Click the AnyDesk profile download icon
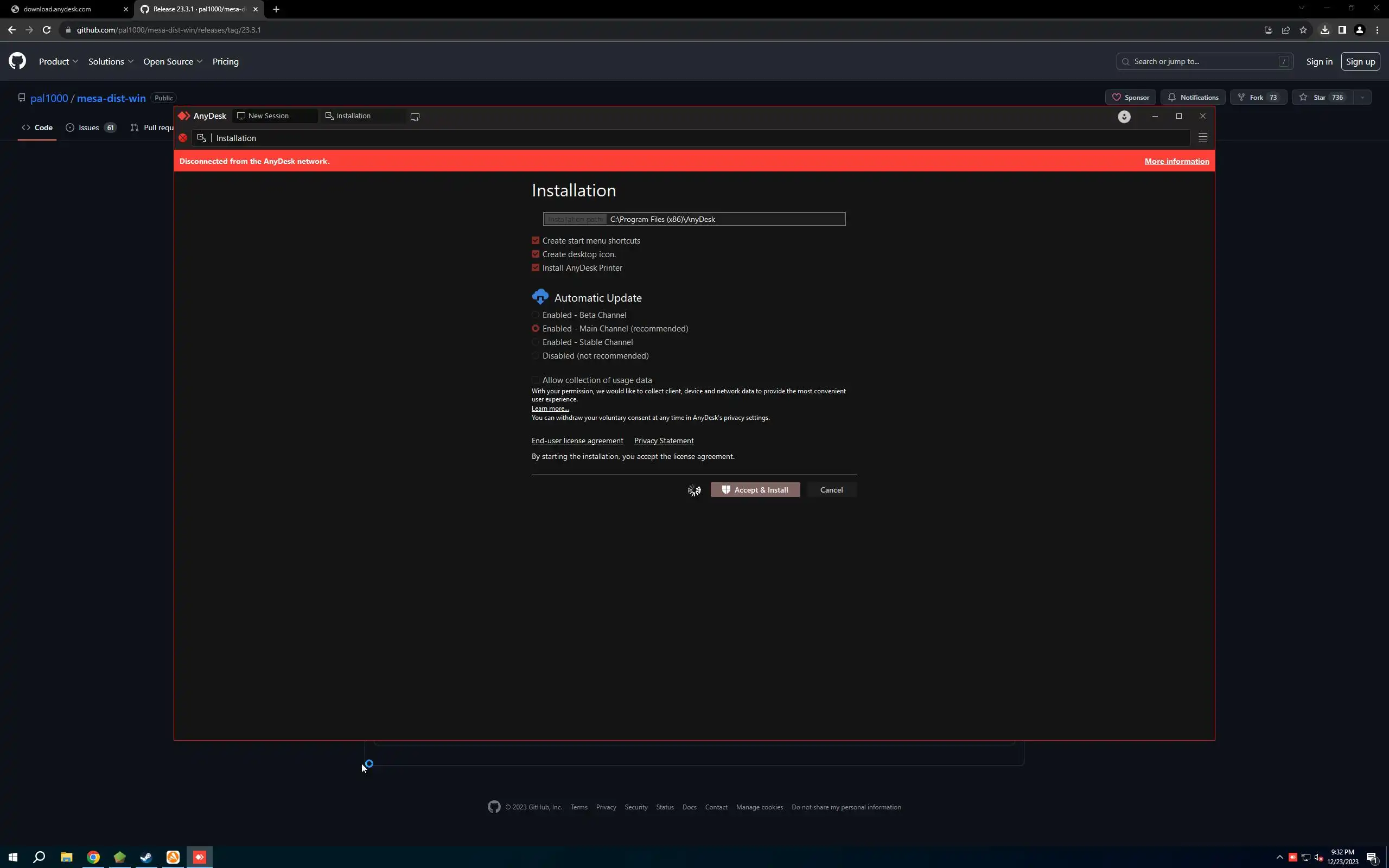Viewport: 1389px width, 868px height. 1124,117
